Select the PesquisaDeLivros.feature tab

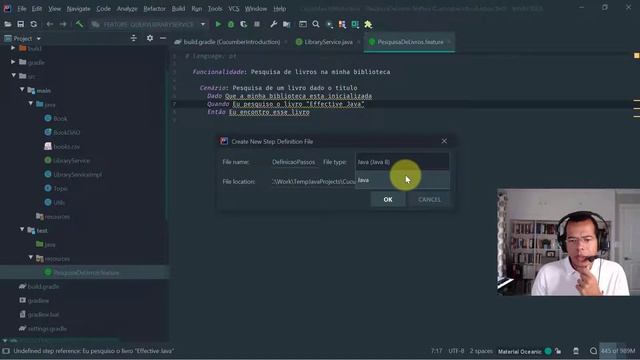(x=409, y=42)
